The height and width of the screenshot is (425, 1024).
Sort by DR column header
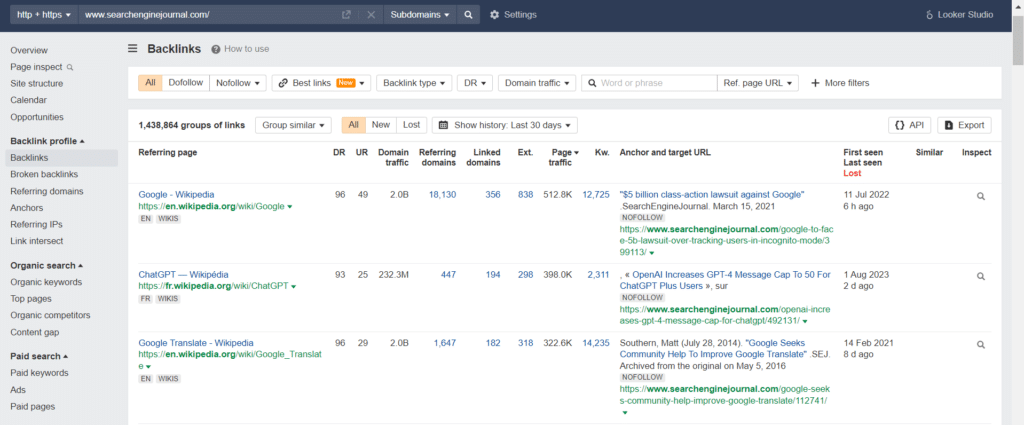339,153
